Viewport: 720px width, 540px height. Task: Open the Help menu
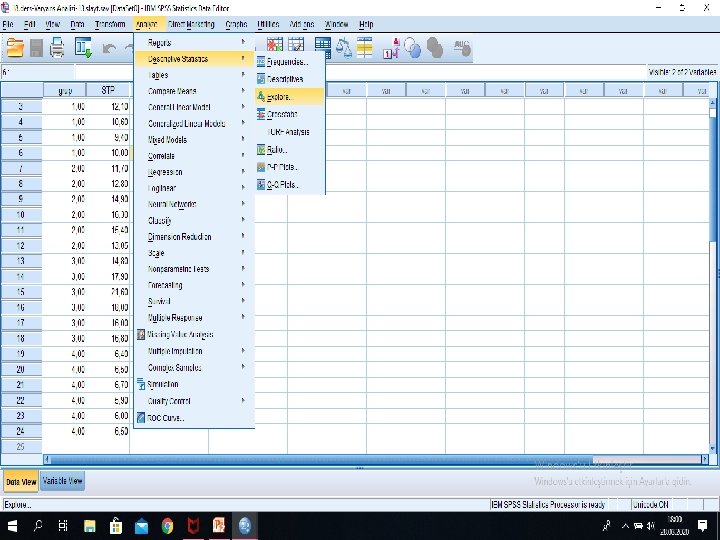pos(366,24)
